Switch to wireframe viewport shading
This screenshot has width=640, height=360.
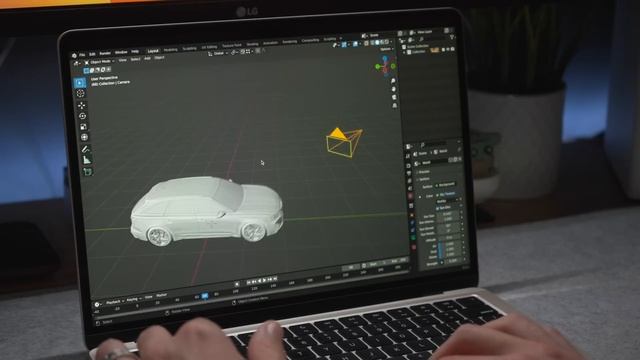(372, 42)
